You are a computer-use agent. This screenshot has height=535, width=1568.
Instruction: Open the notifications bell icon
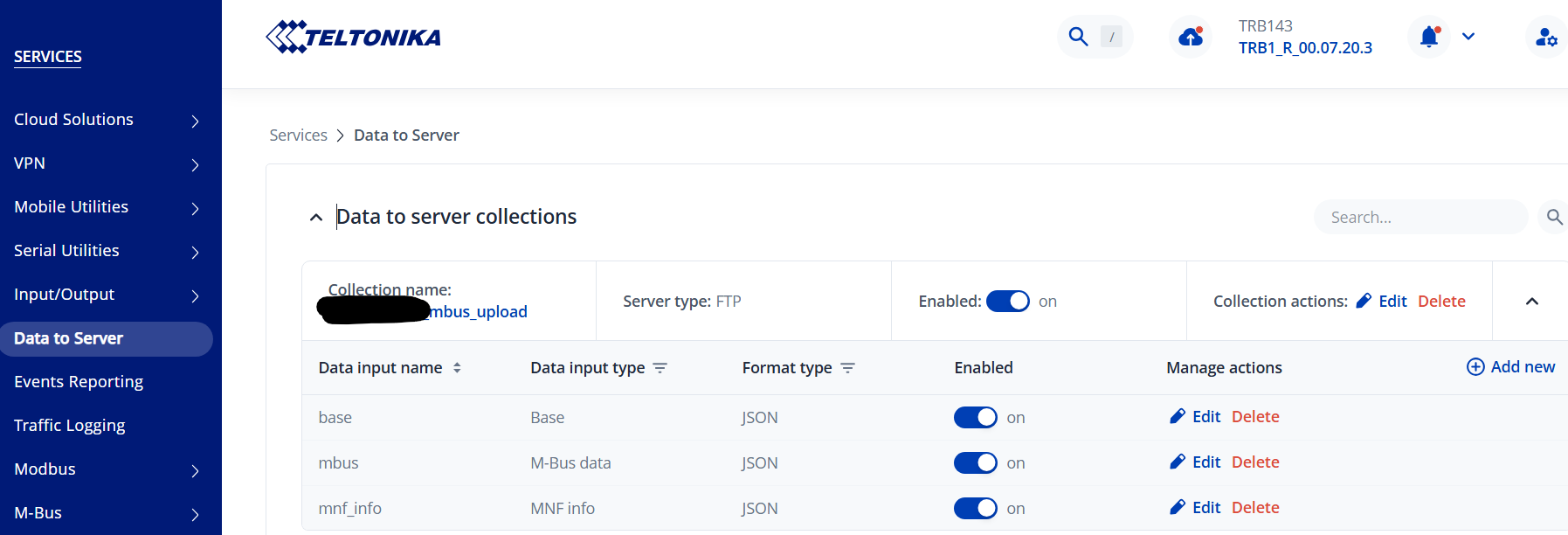pyautogui.click(x=1429, y=37)
